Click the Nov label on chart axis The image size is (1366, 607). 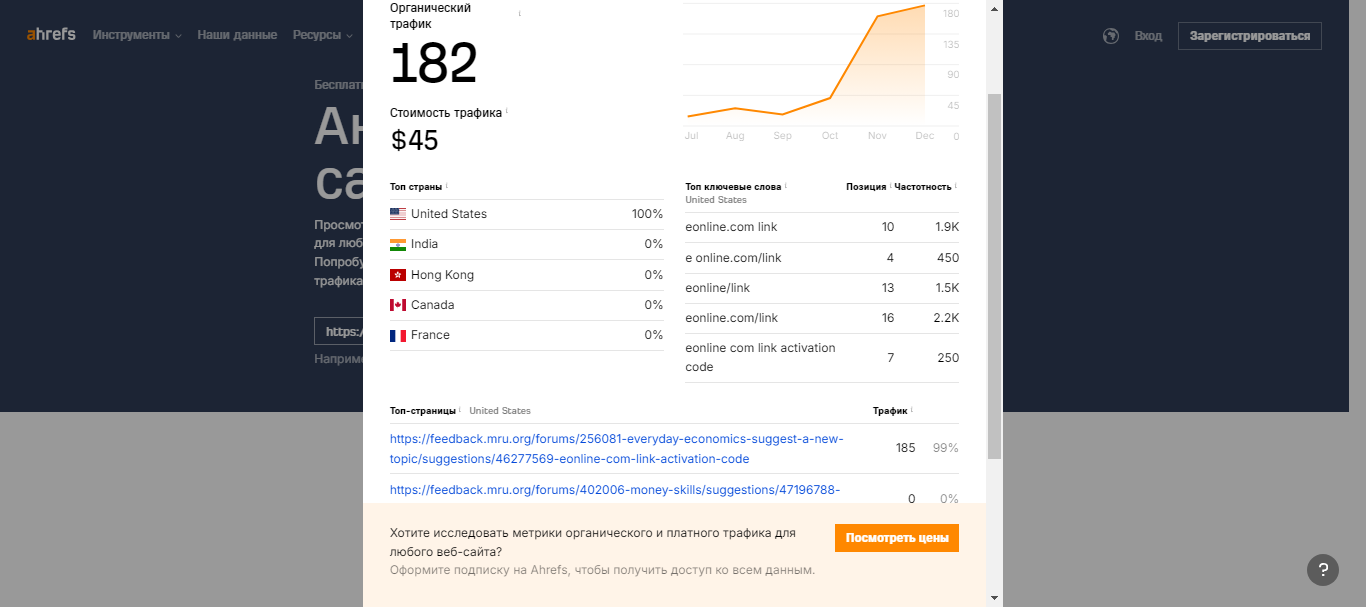(877, 136)
